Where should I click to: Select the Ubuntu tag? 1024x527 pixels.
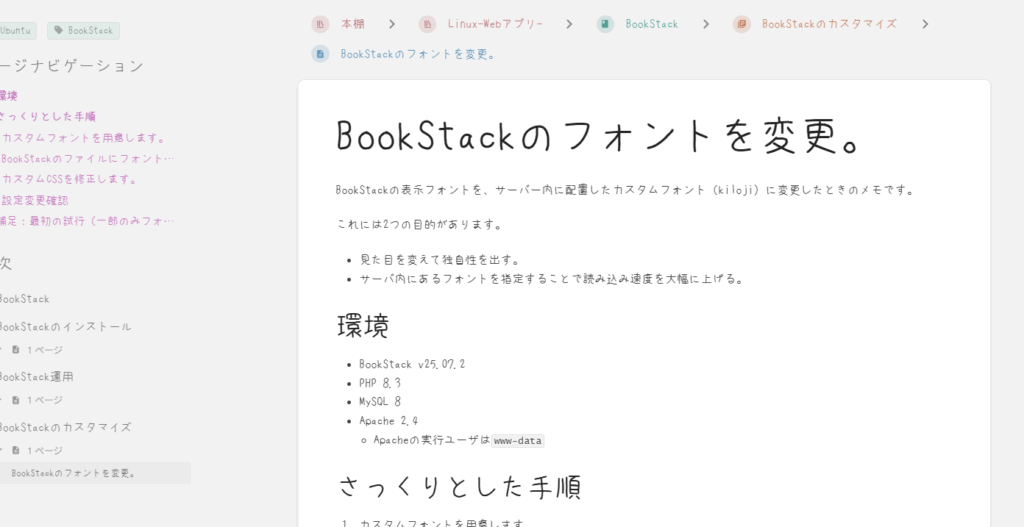click(x=17, y=31)
